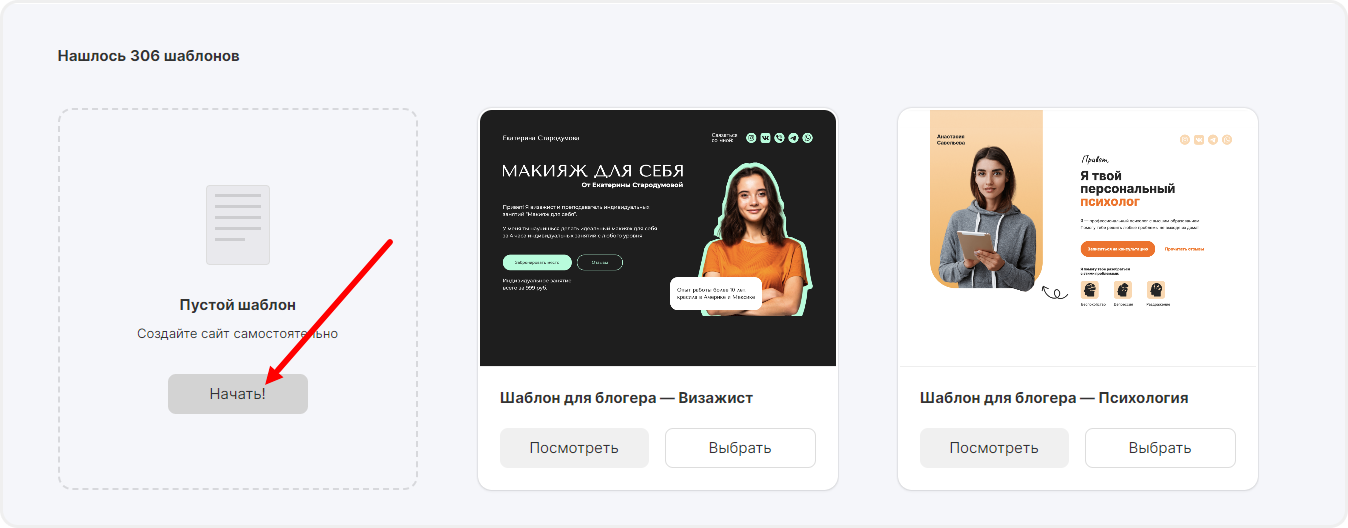
Task: Click the blank document icon in the empty template card
Action: (x=237, y=225)
